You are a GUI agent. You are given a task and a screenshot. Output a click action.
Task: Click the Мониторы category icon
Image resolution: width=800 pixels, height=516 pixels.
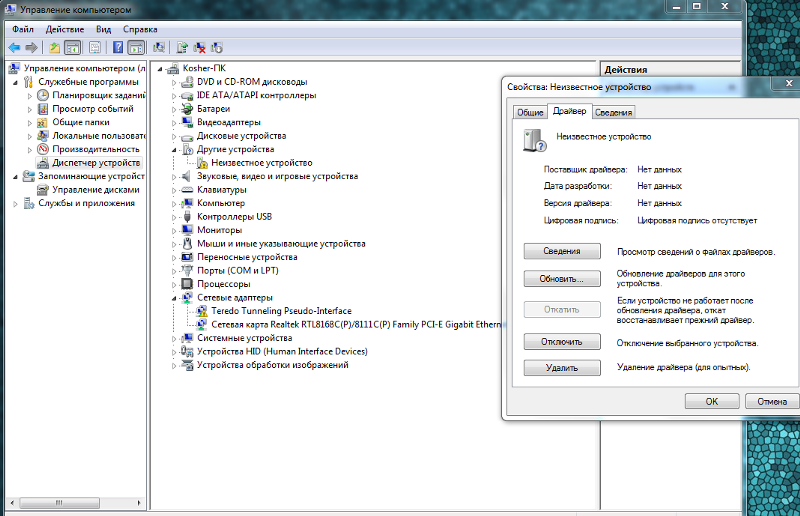point(187,230)
